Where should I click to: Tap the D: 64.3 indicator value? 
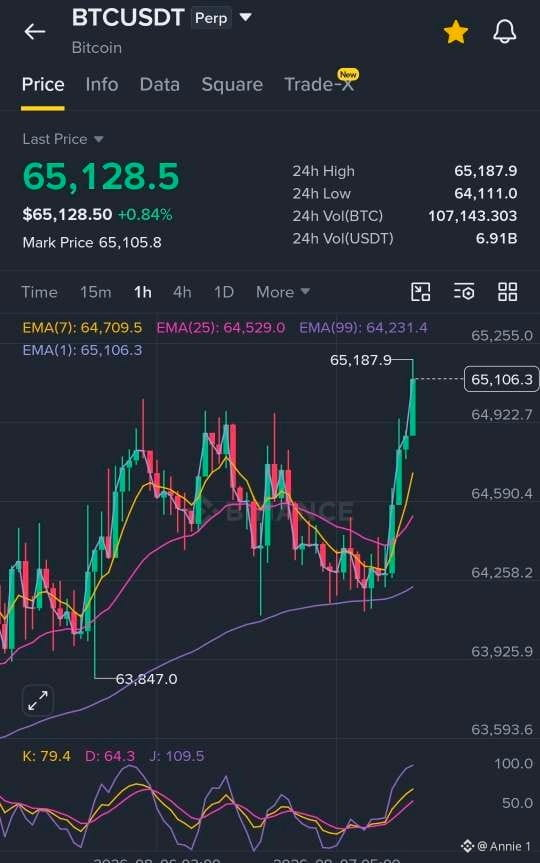coord(110,756)
